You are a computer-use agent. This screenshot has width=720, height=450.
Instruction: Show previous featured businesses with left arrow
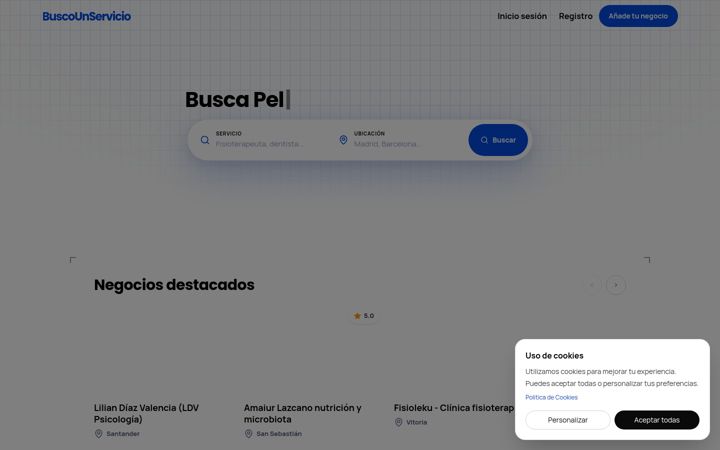click(x=592, y=285)
